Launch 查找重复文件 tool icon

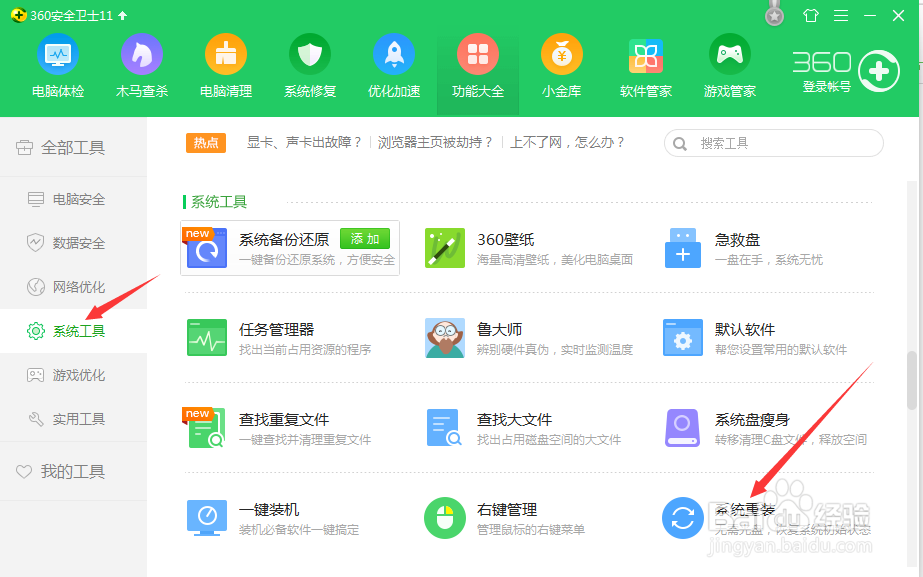tap(207, 428)
